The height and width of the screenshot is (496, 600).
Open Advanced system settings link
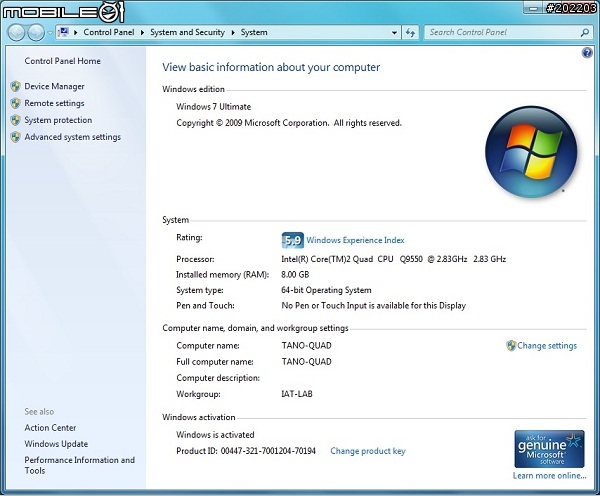tap(72, 137)
